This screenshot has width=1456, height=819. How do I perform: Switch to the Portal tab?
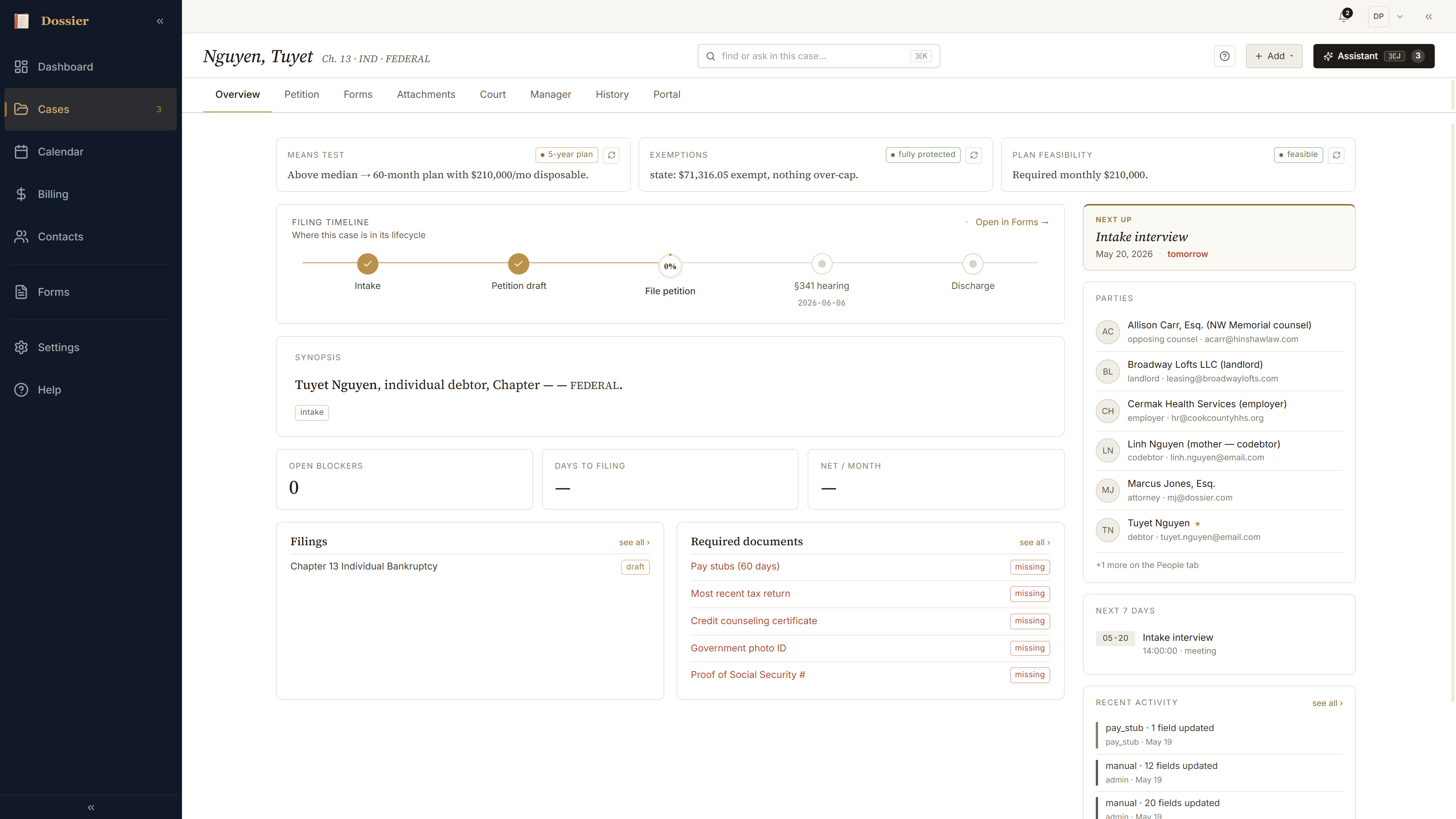(667, 94)
